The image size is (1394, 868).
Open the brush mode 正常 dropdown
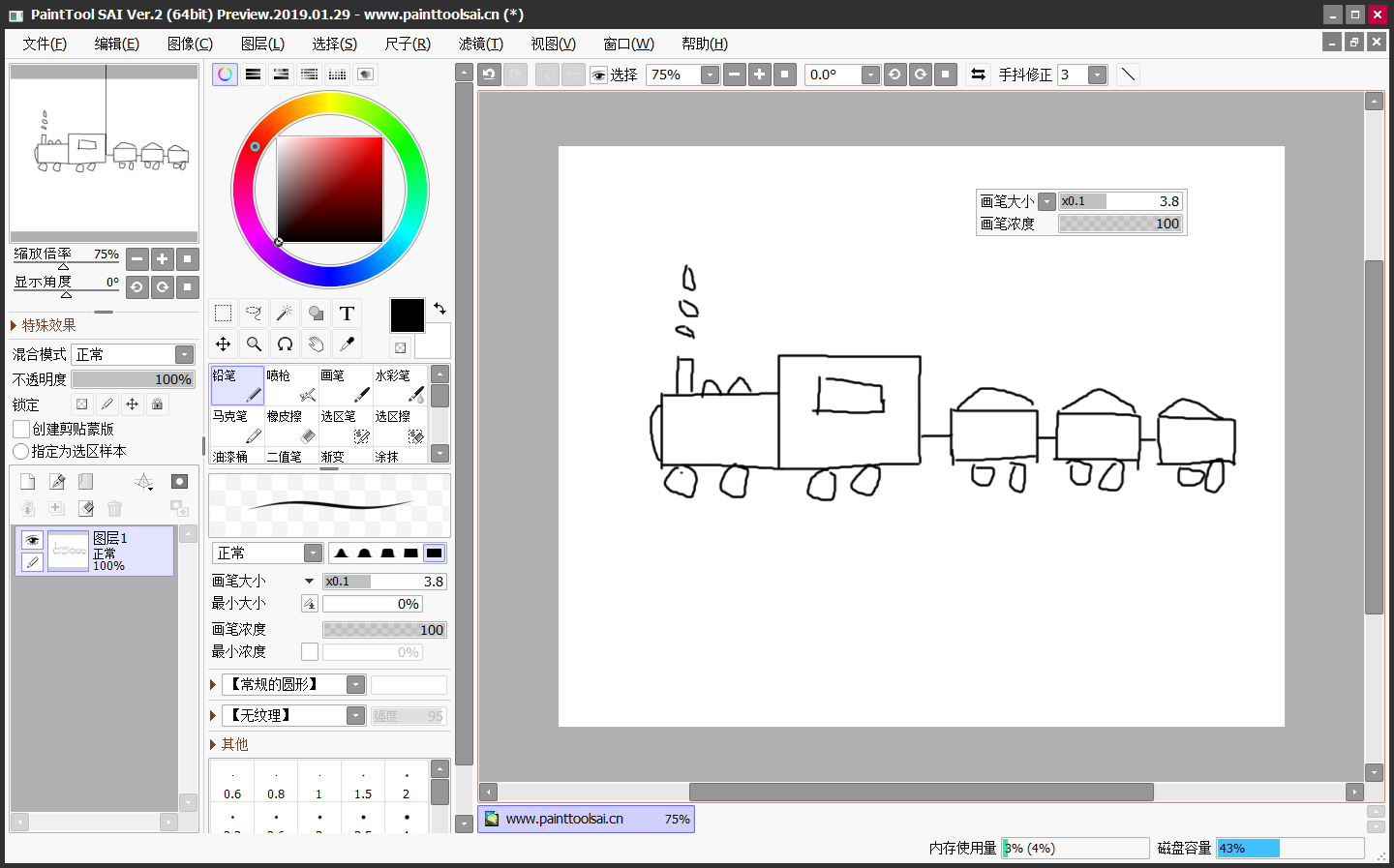pyautogui.click(x=313, y=554)
